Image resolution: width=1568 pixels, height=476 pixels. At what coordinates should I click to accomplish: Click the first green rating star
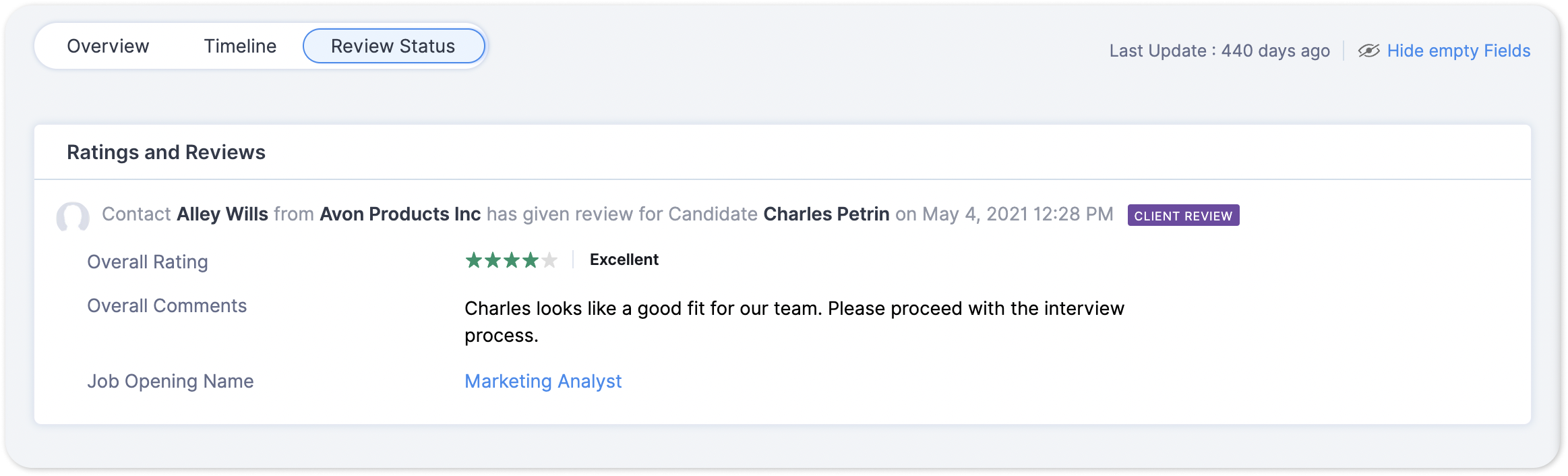tap(474, 260)
